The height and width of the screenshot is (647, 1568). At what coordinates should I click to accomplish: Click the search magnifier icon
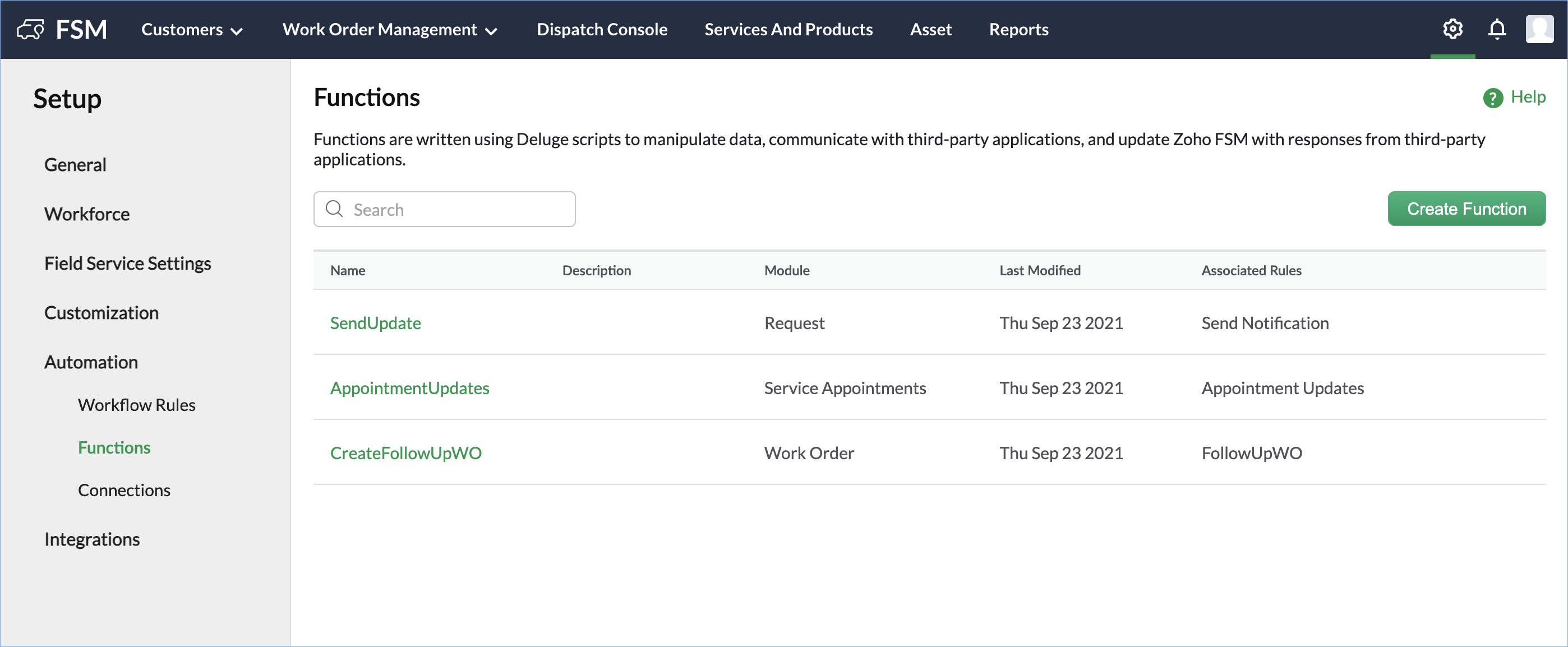334,209
